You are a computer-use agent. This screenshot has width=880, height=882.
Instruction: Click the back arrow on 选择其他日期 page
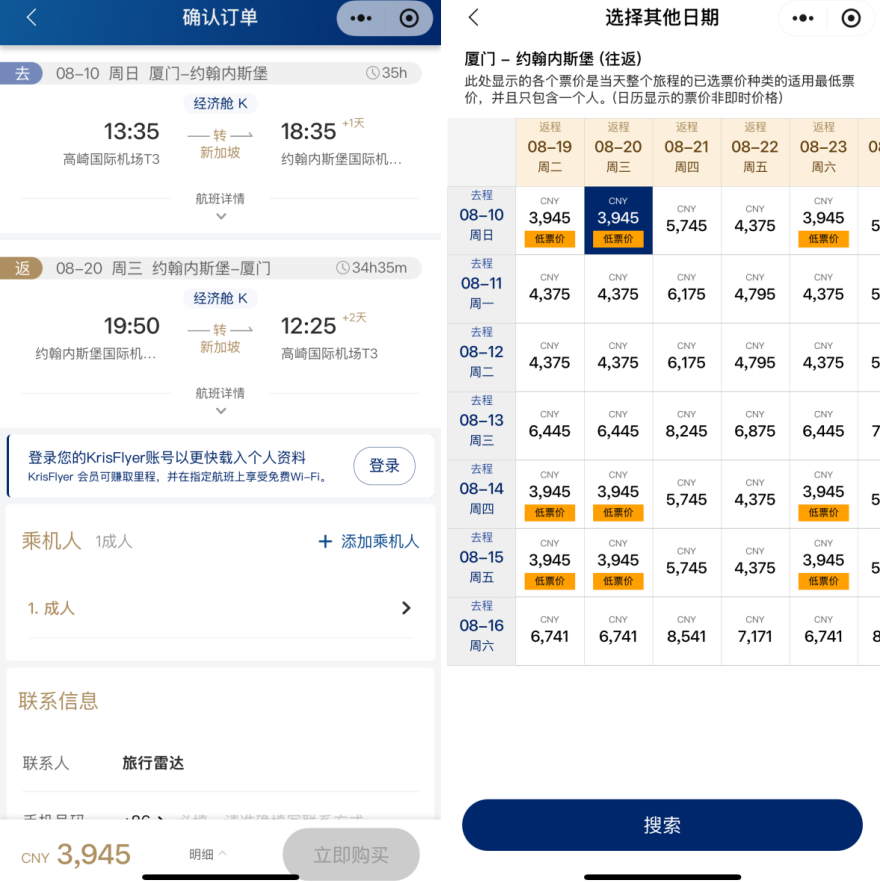472,18
